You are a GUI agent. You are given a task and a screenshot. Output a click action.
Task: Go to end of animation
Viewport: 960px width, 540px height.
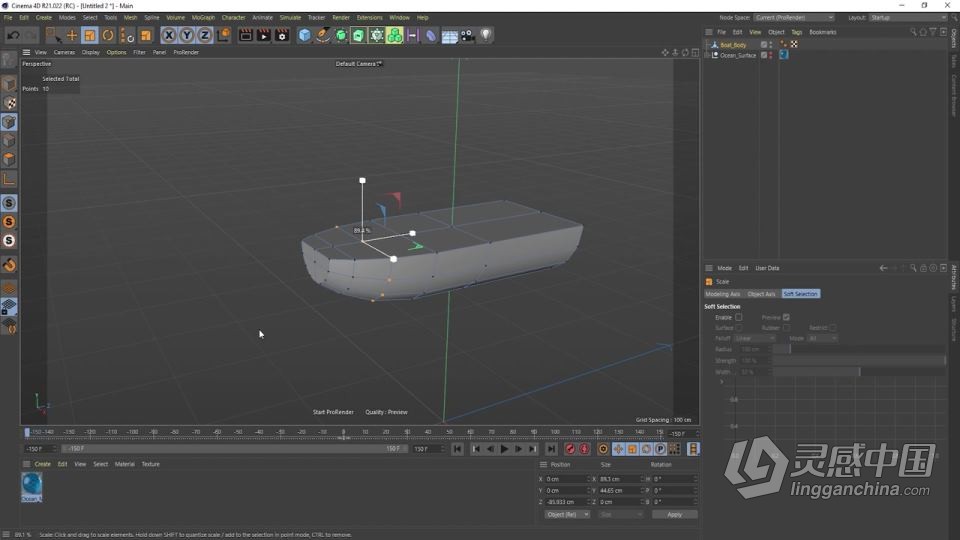551,449
